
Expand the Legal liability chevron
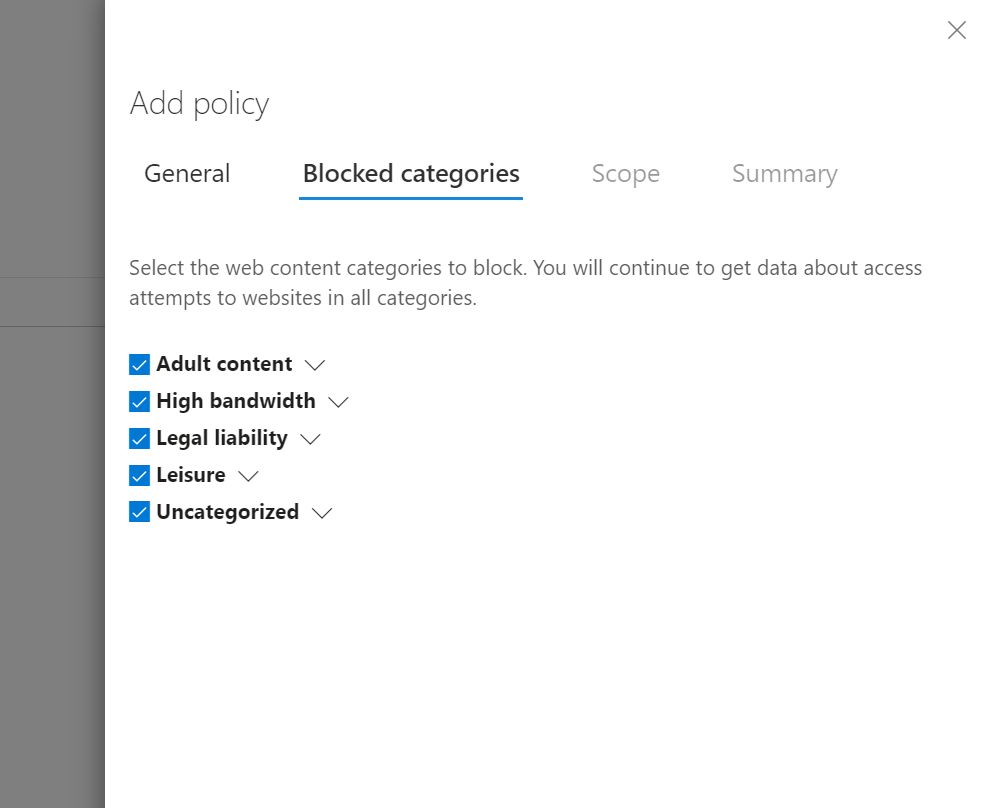(x=310, y=439)
